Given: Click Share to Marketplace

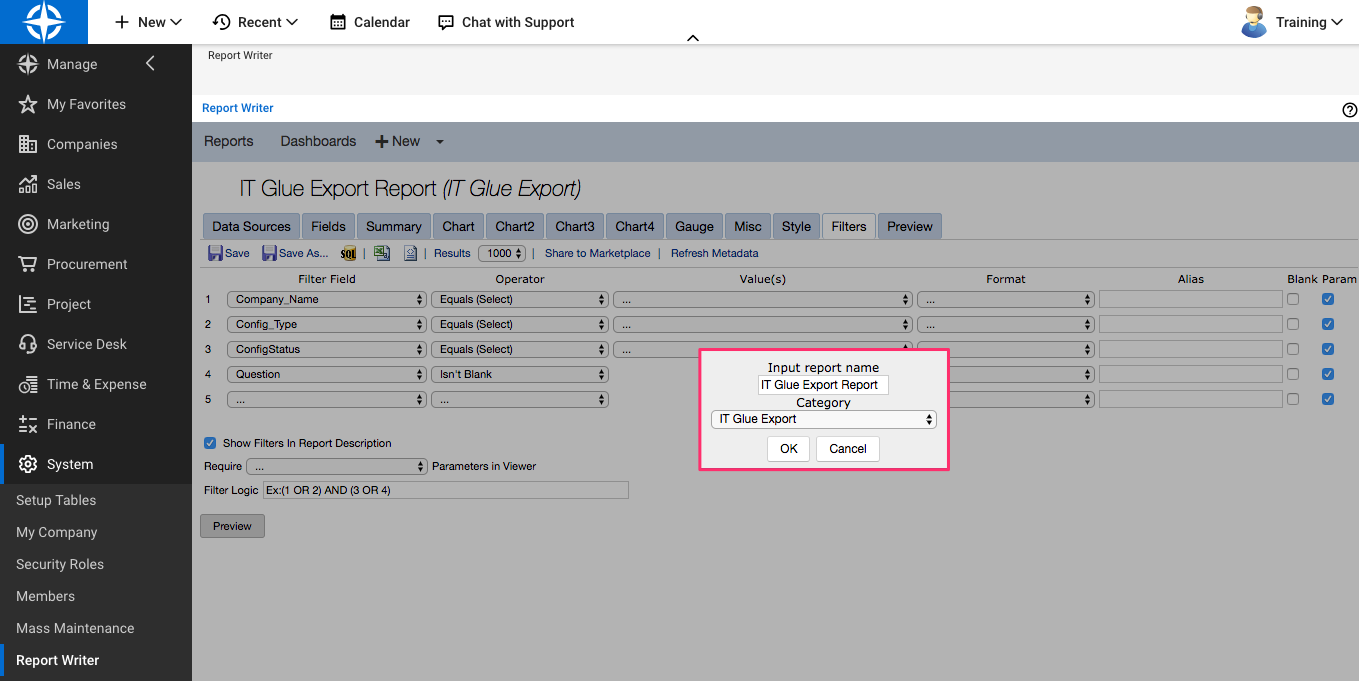Looking at the screenshot, I should coord(597,253).
